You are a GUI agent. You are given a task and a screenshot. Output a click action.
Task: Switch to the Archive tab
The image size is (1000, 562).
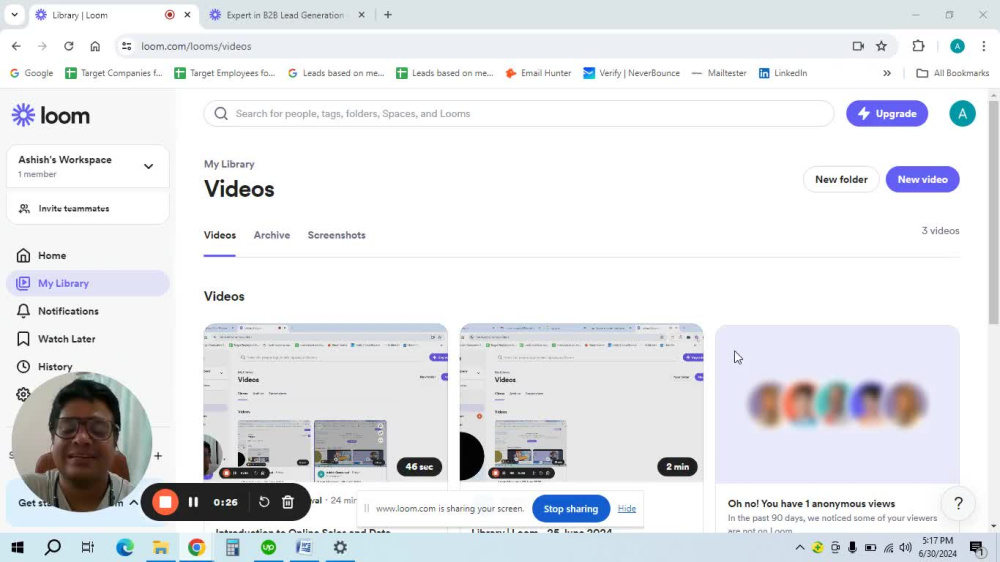(272, 235)
